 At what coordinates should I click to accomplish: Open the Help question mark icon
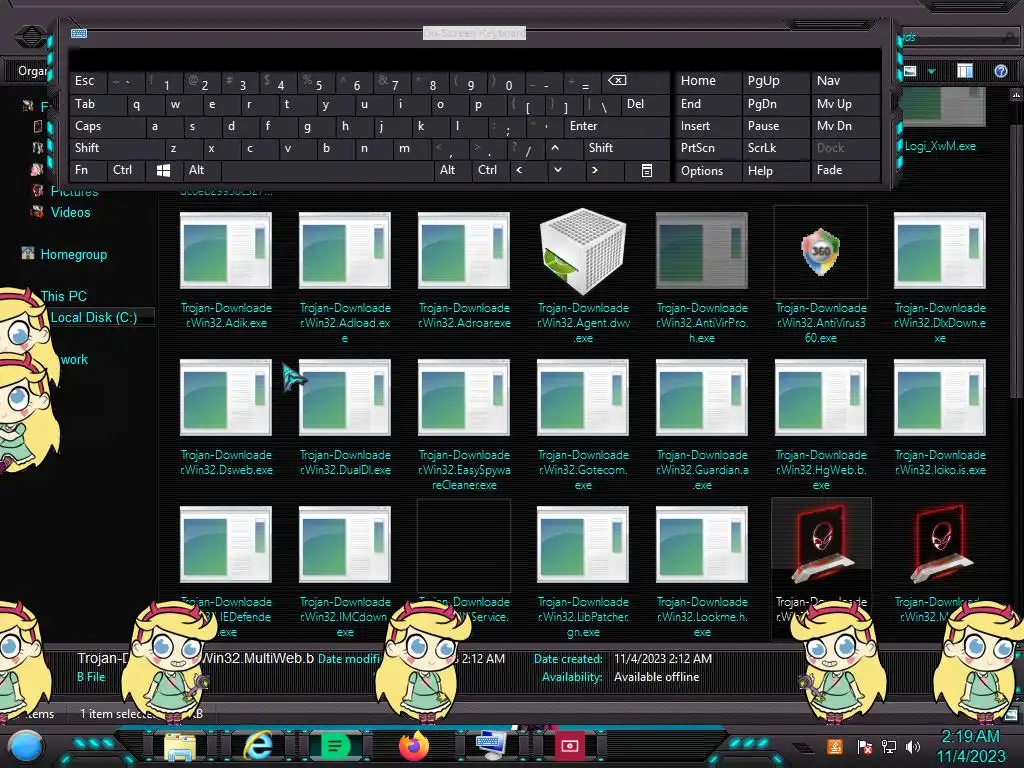pyautogui.click(x=1000, y=71)
